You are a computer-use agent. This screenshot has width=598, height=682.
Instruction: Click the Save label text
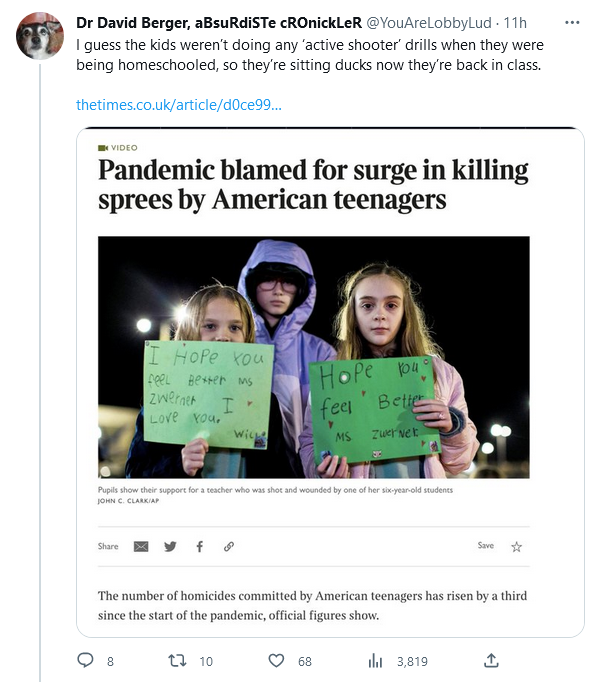(485, 545)
